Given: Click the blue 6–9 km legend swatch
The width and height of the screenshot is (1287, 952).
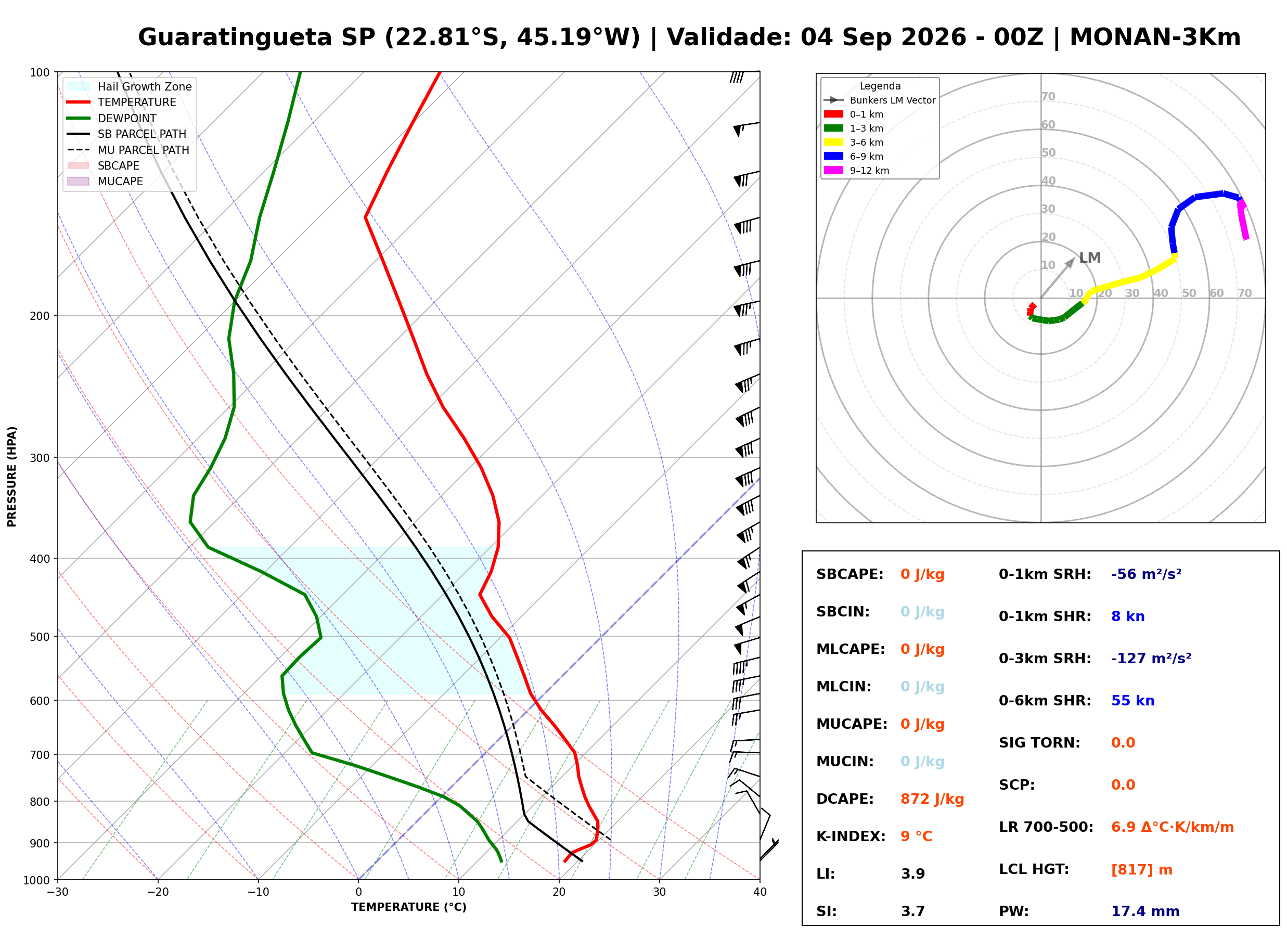Looking at the screenshot, I should [833, 156].
